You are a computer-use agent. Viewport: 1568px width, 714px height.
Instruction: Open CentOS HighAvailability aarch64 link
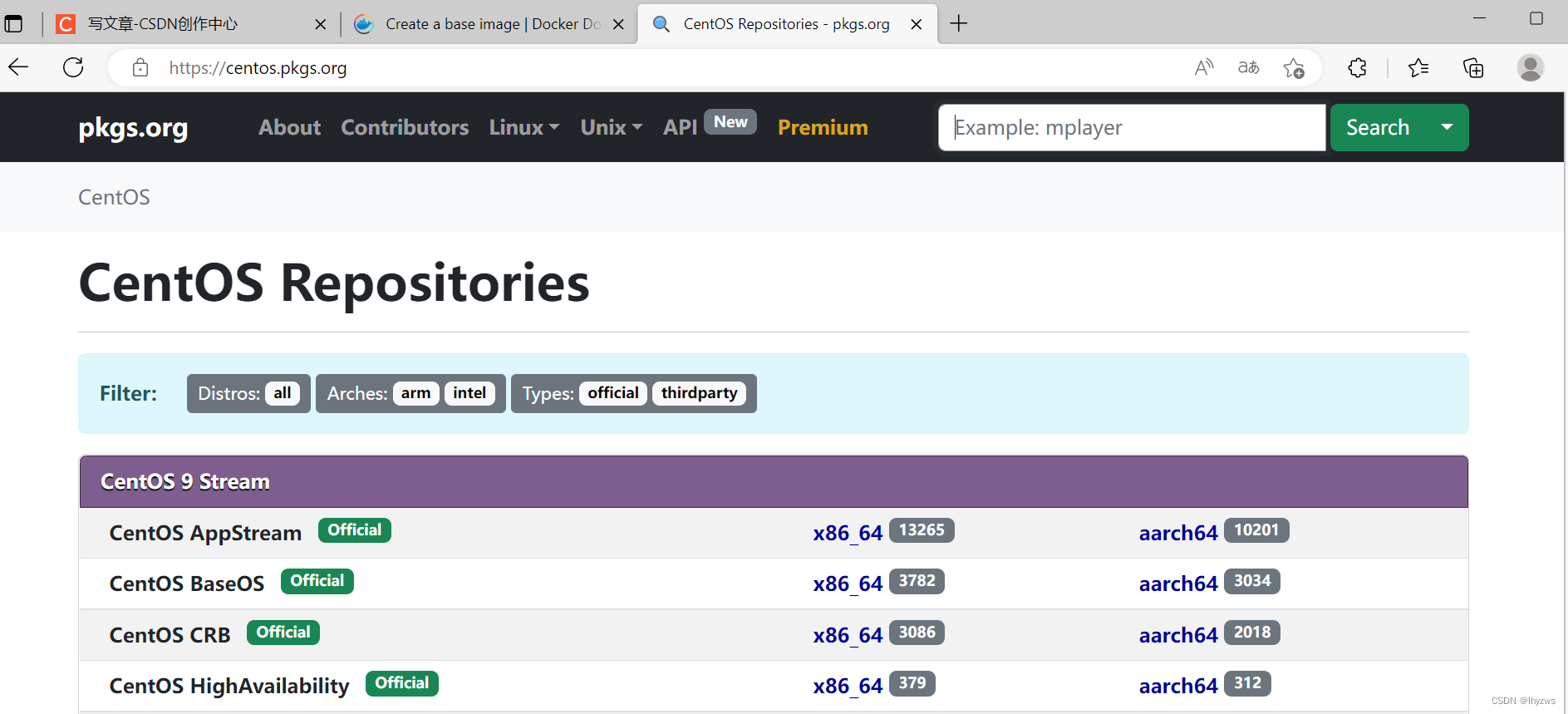[x=1178, y=686]
